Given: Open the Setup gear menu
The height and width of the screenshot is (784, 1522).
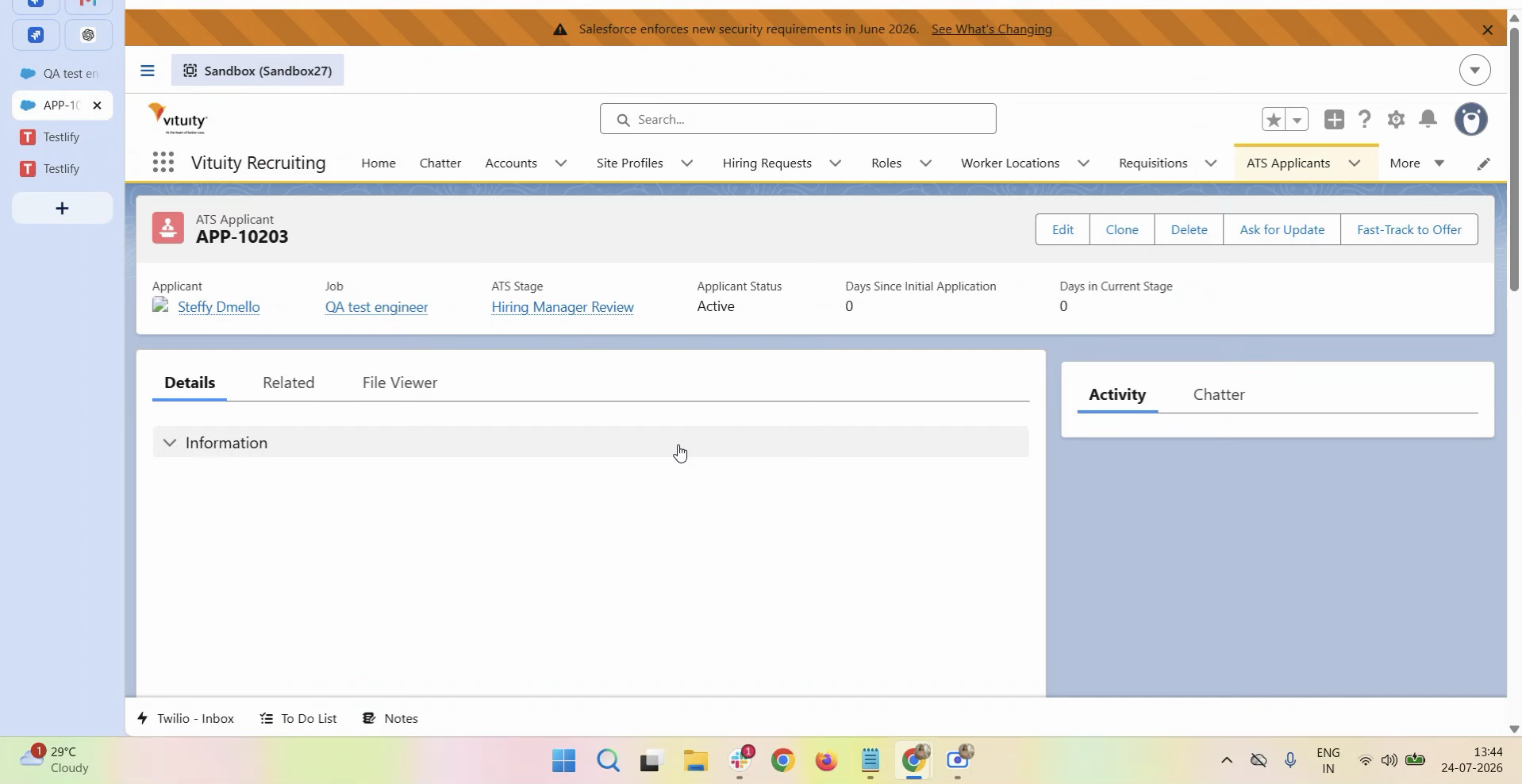Looking at the screenshot, I should 1396,119.
